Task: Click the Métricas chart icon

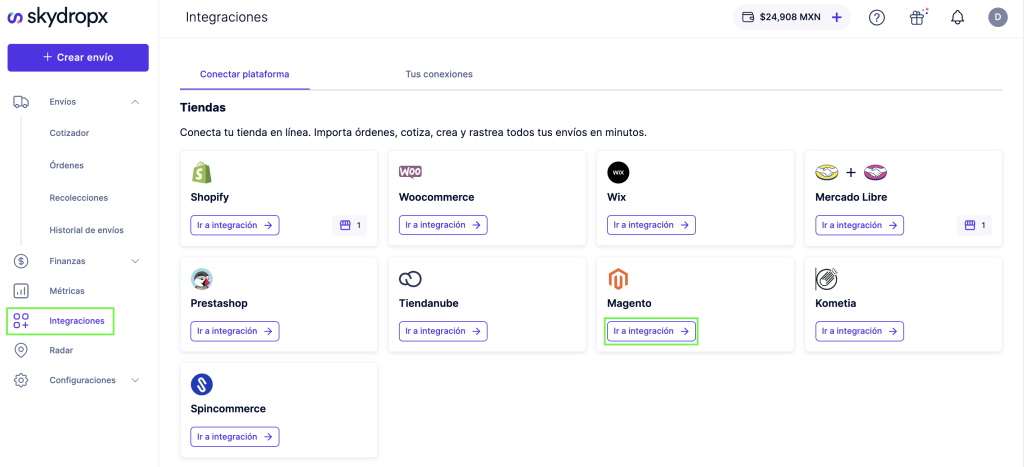Action: (x=21, y=291)
